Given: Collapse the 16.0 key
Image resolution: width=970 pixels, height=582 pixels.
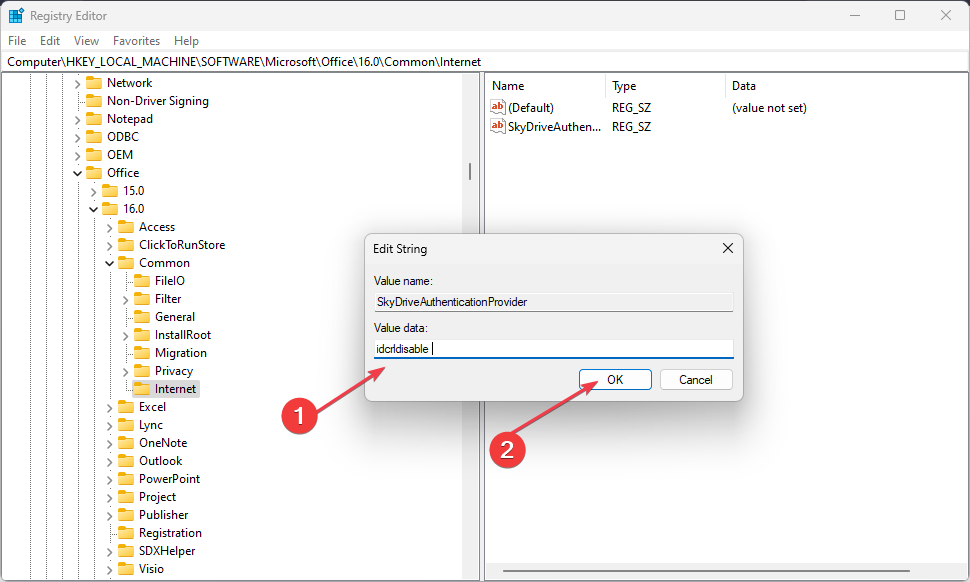Looking at the screenshot, I should 93,209.
